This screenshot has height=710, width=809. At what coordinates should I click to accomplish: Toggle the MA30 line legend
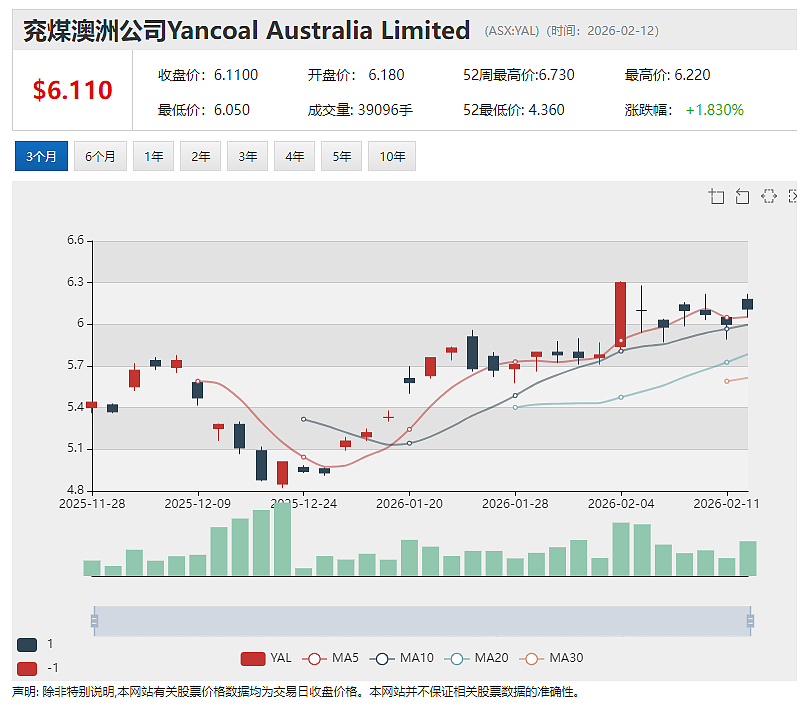[x=551, y=658]
